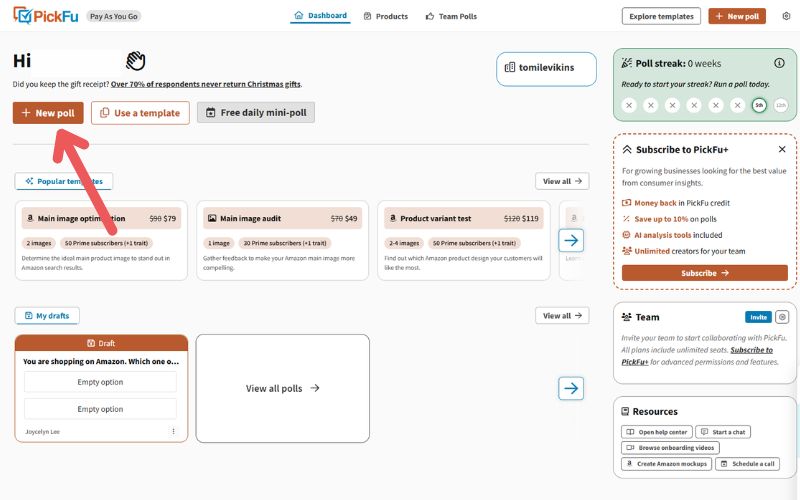Open the draft card three-dot menu
The width and height of the screenshot is (800, 500).
click(x=173, y=431)
